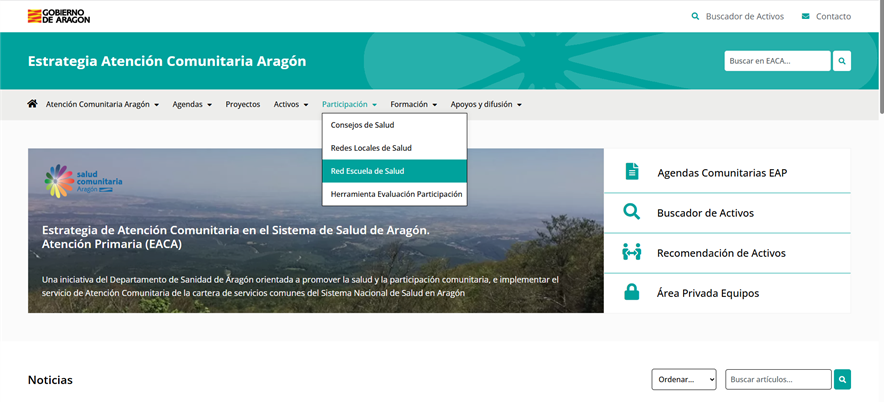Image resolution: width=884 pixels, height=402 pixels.
Task: Open the Proyectos navigation link
Action: pyautogui.click(x=242, y=104)
